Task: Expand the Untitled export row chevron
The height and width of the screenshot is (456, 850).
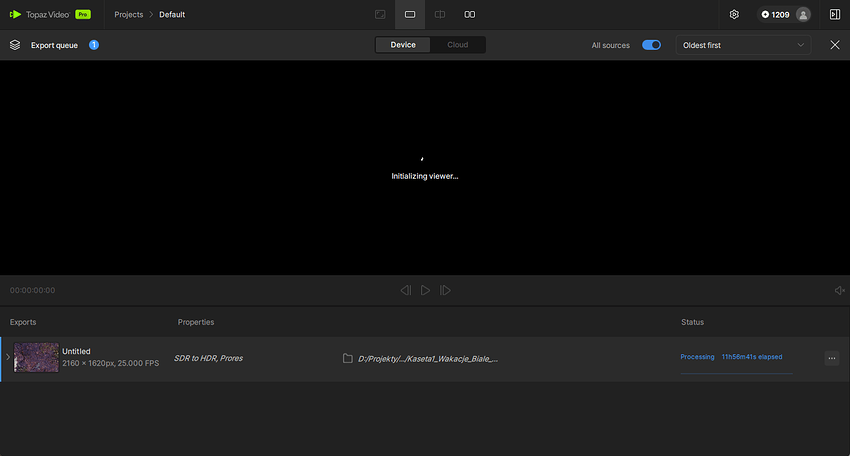Action: [8, 357]
